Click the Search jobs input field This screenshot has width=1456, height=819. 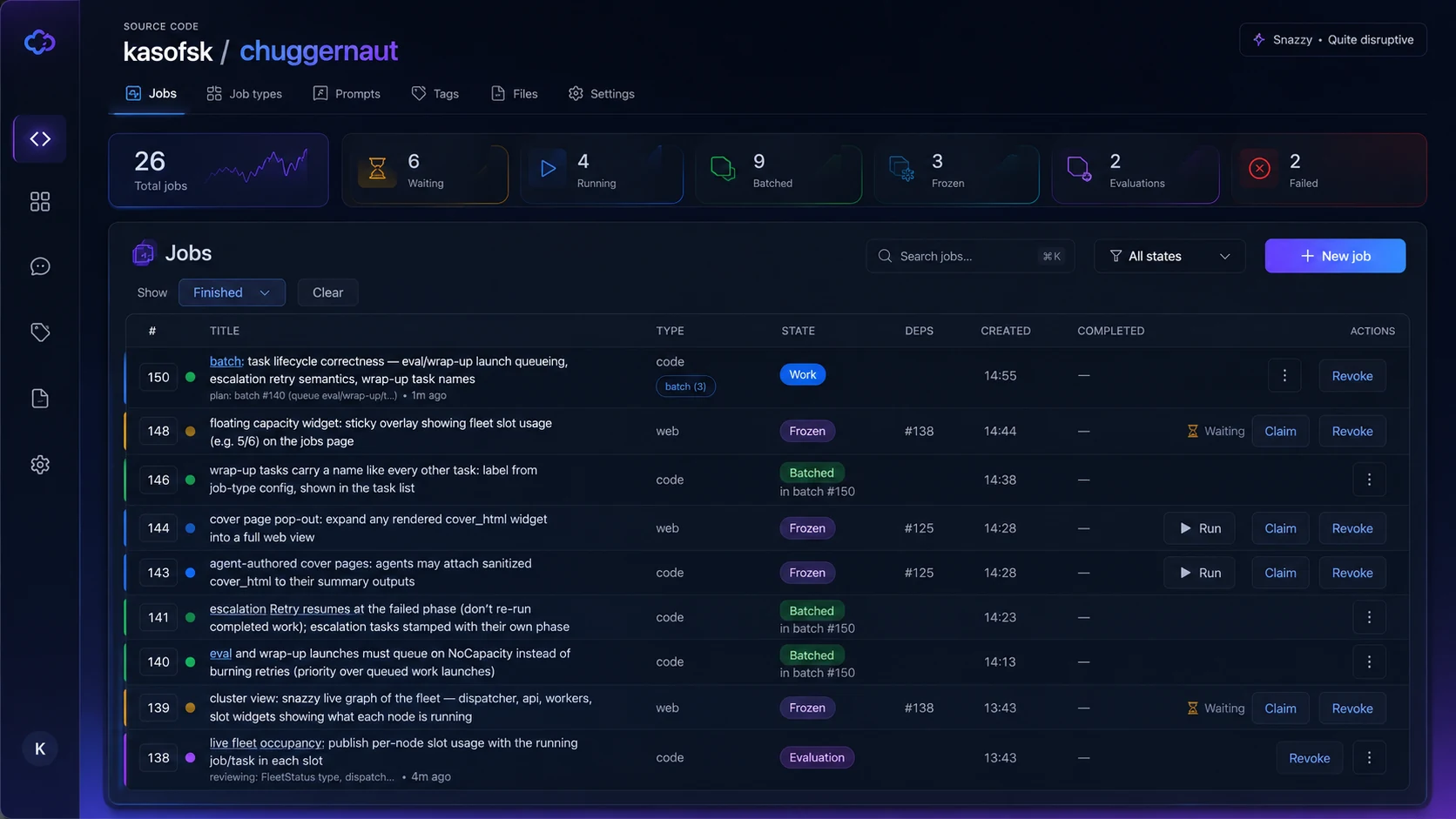(x=970, y=256)
